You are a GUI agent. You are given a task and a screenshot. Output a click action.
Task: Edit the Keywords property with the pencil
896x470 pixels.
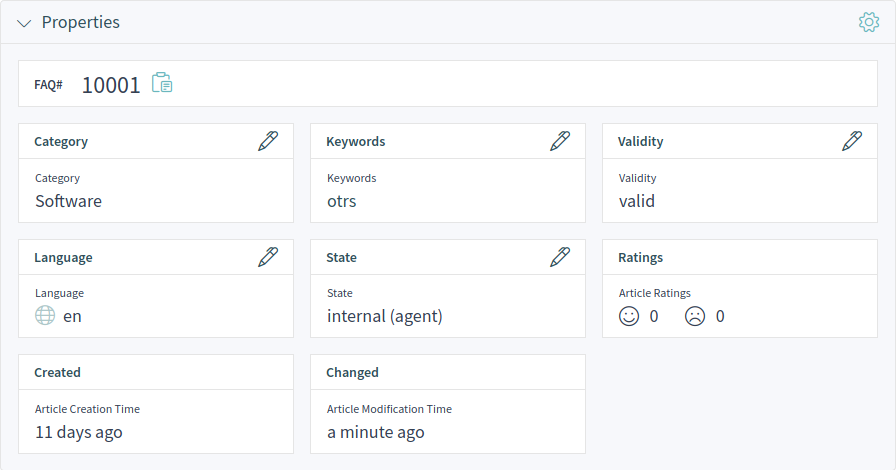pos(560,141)
